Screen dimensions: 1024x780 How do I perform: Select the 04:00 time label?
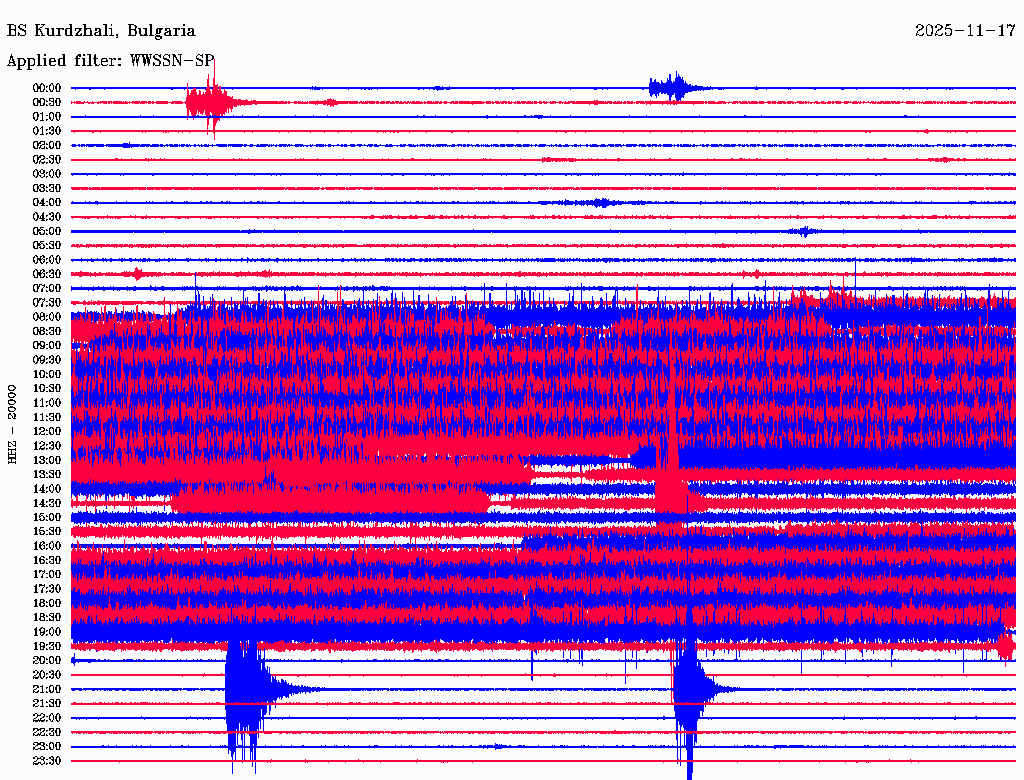[x=47, y=203]
